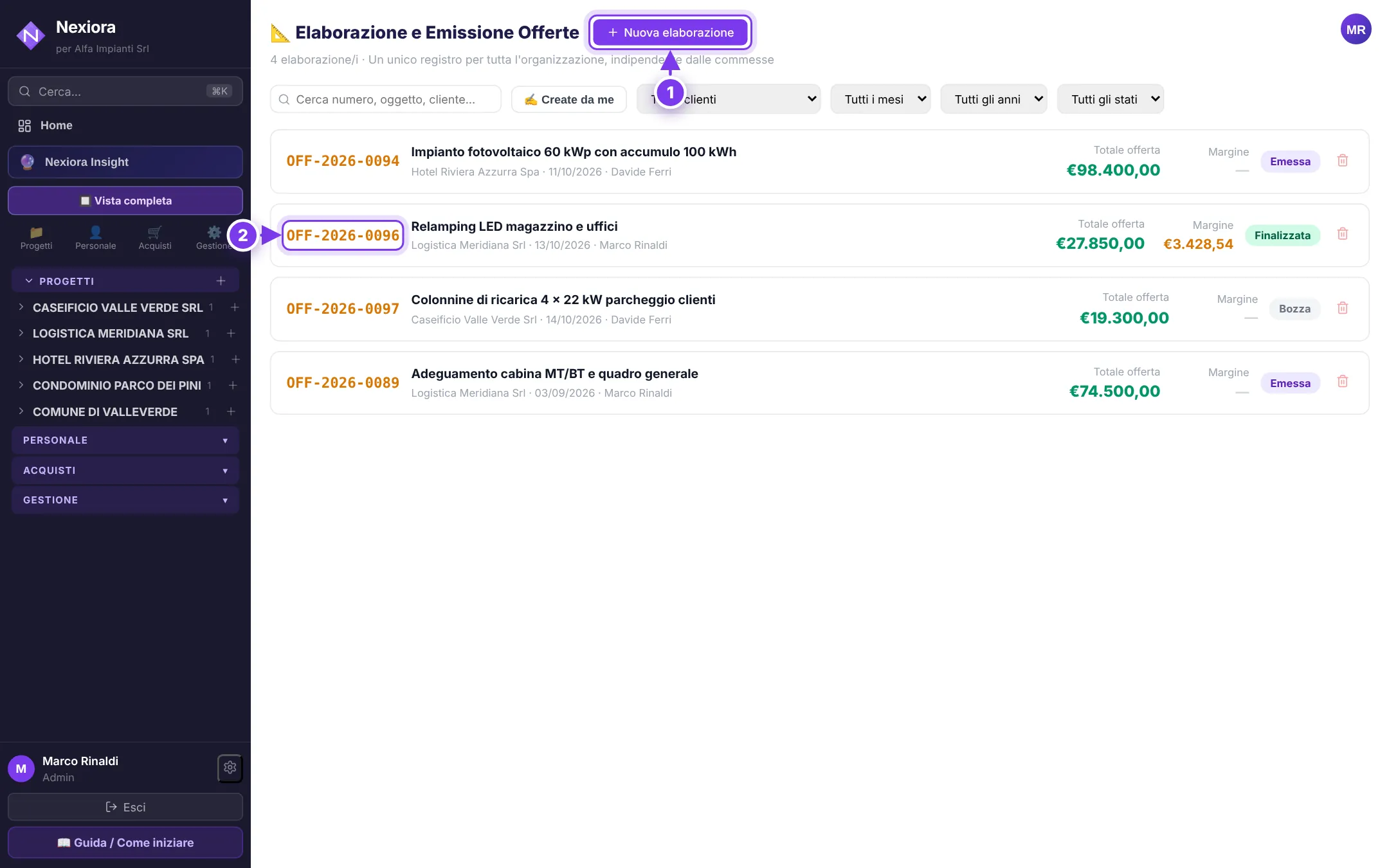The image size is (1389, 868).
Task: Click margin value €3.428,54
Action: coord(1198,244)
